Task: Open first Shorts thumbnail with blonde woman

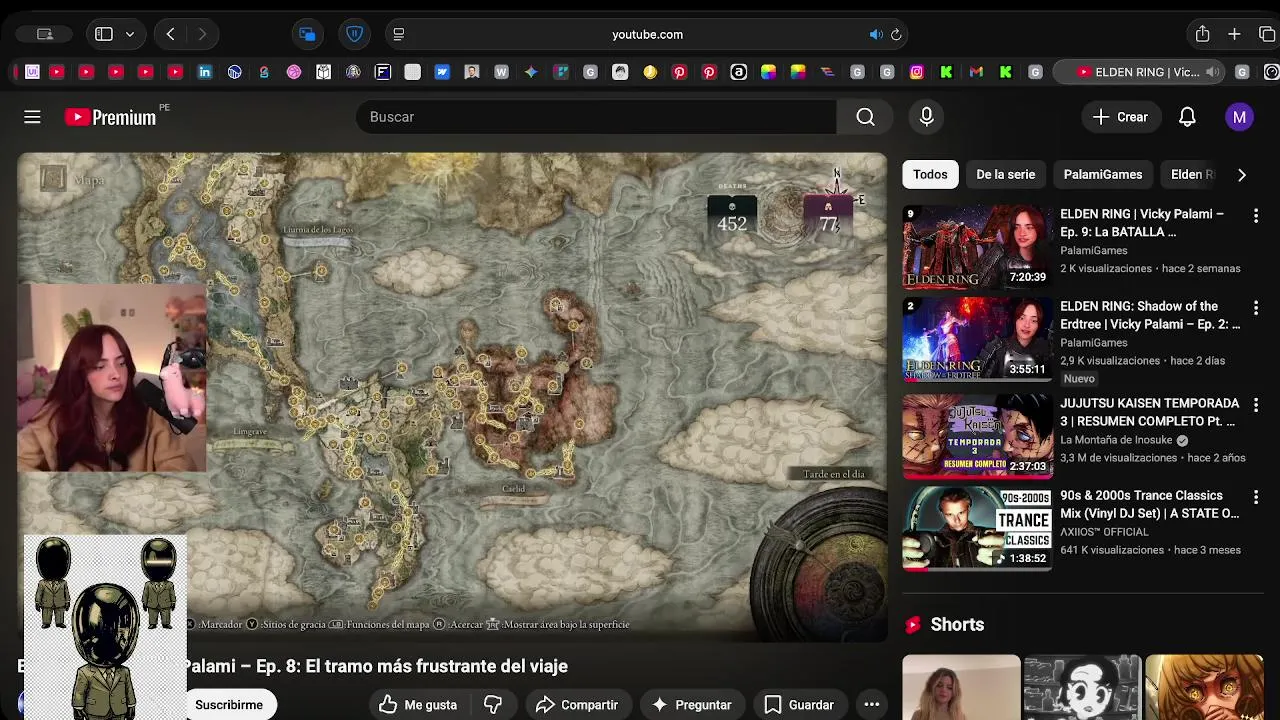Action: pos(961,687)
